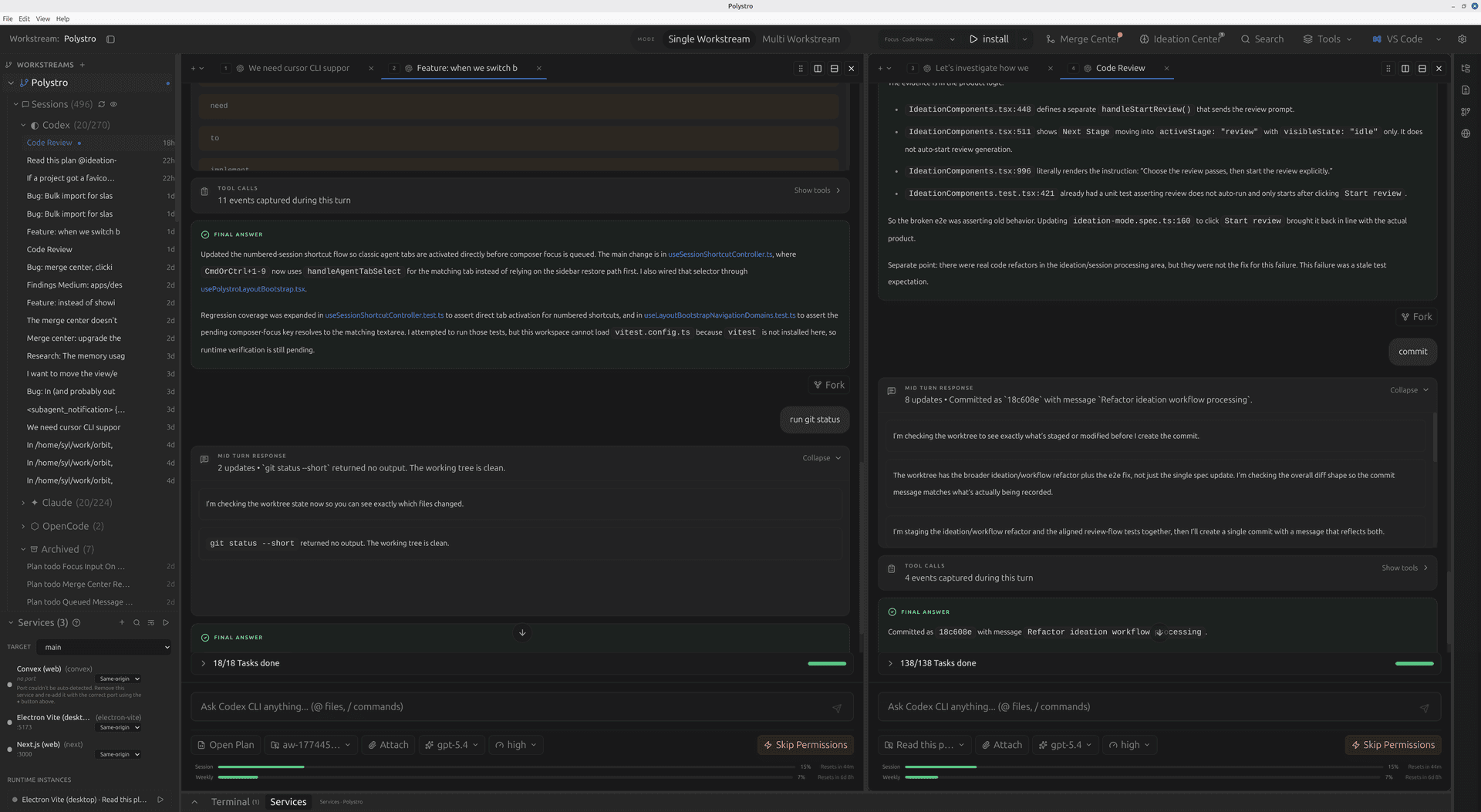The image size is (1481, 812).
Task: Click the left pane Session usage bar
Action: [x=508, y=767]
